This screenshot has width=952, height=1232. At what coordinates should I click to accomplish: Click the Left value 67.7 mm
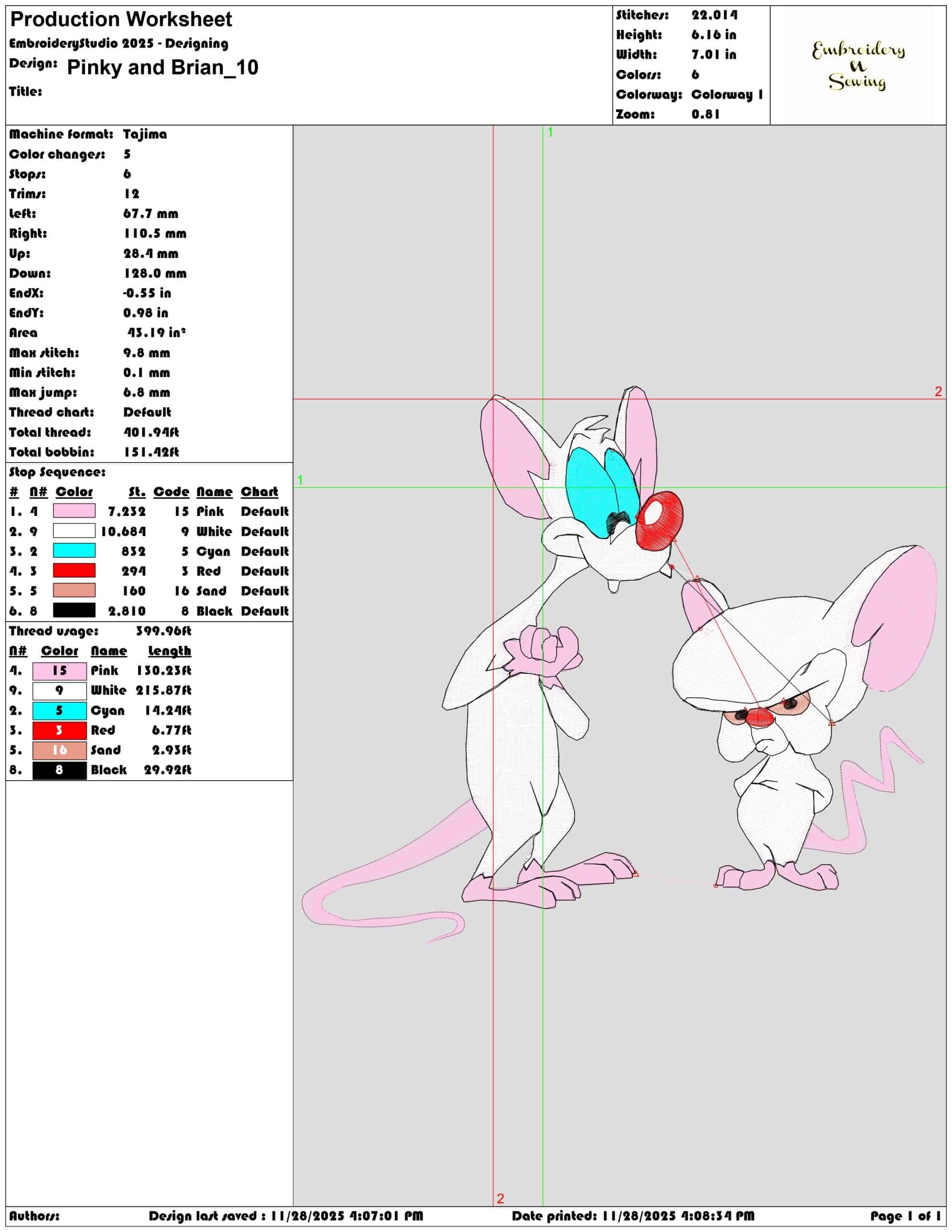coord(151,214)
